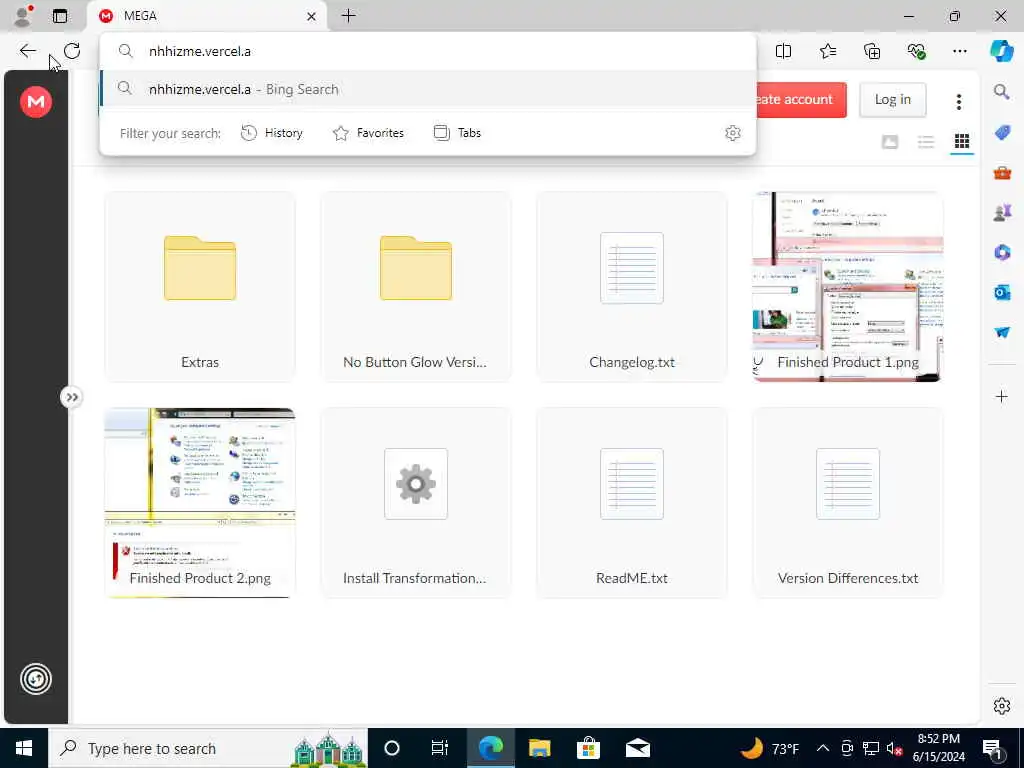Viewport: 1024px width, 768px height.
Task: Go back with the browser back arrow
Action: pyautogui.click(x=27, y=51)
